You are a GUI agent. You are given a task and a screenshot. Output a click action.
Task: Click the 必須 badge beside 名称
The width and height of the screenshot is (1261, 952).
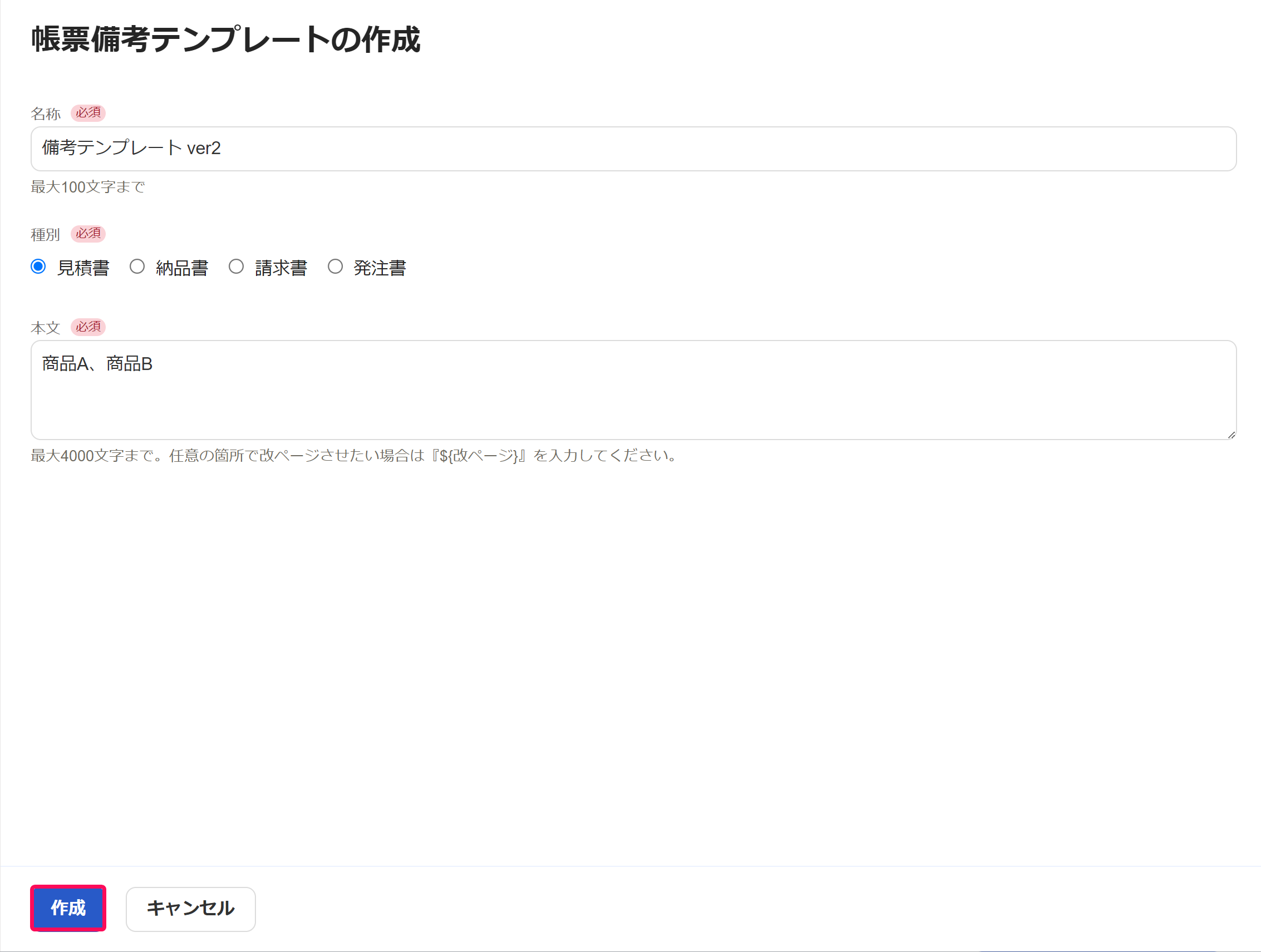pyautogui.click(x=88, y=113)
